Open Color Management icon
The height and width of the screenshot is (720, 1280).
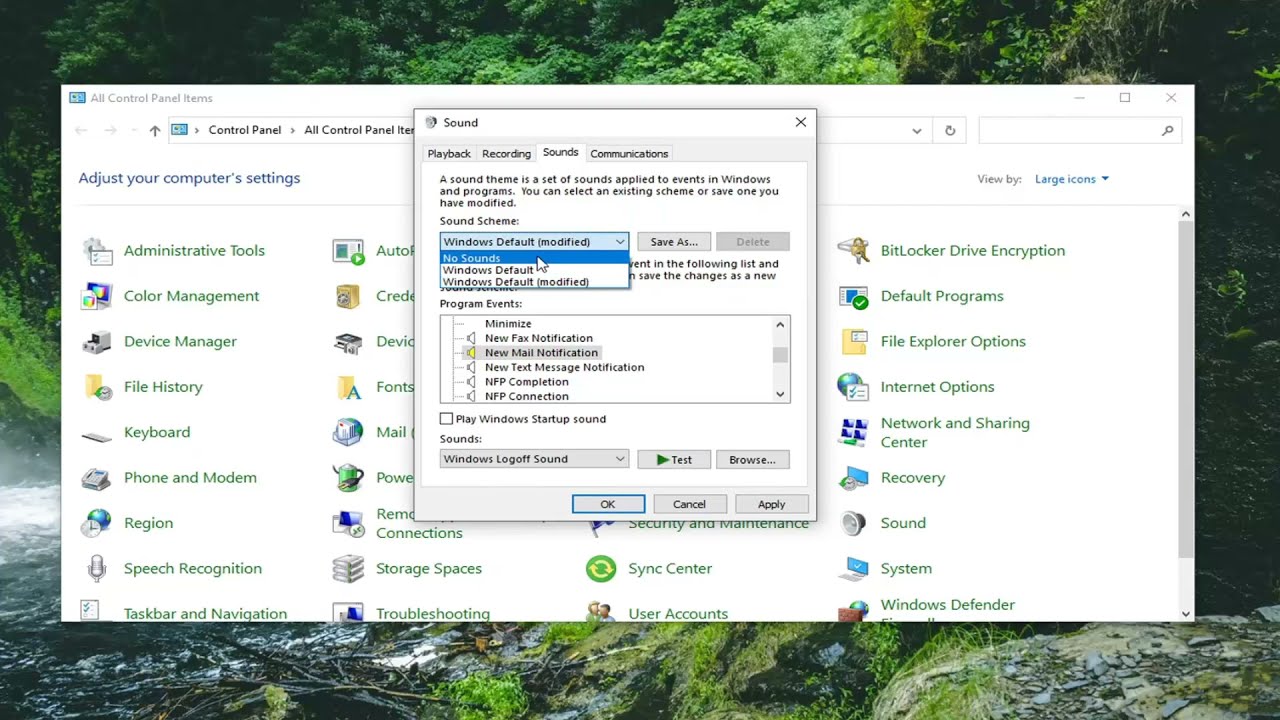[97, 296]
